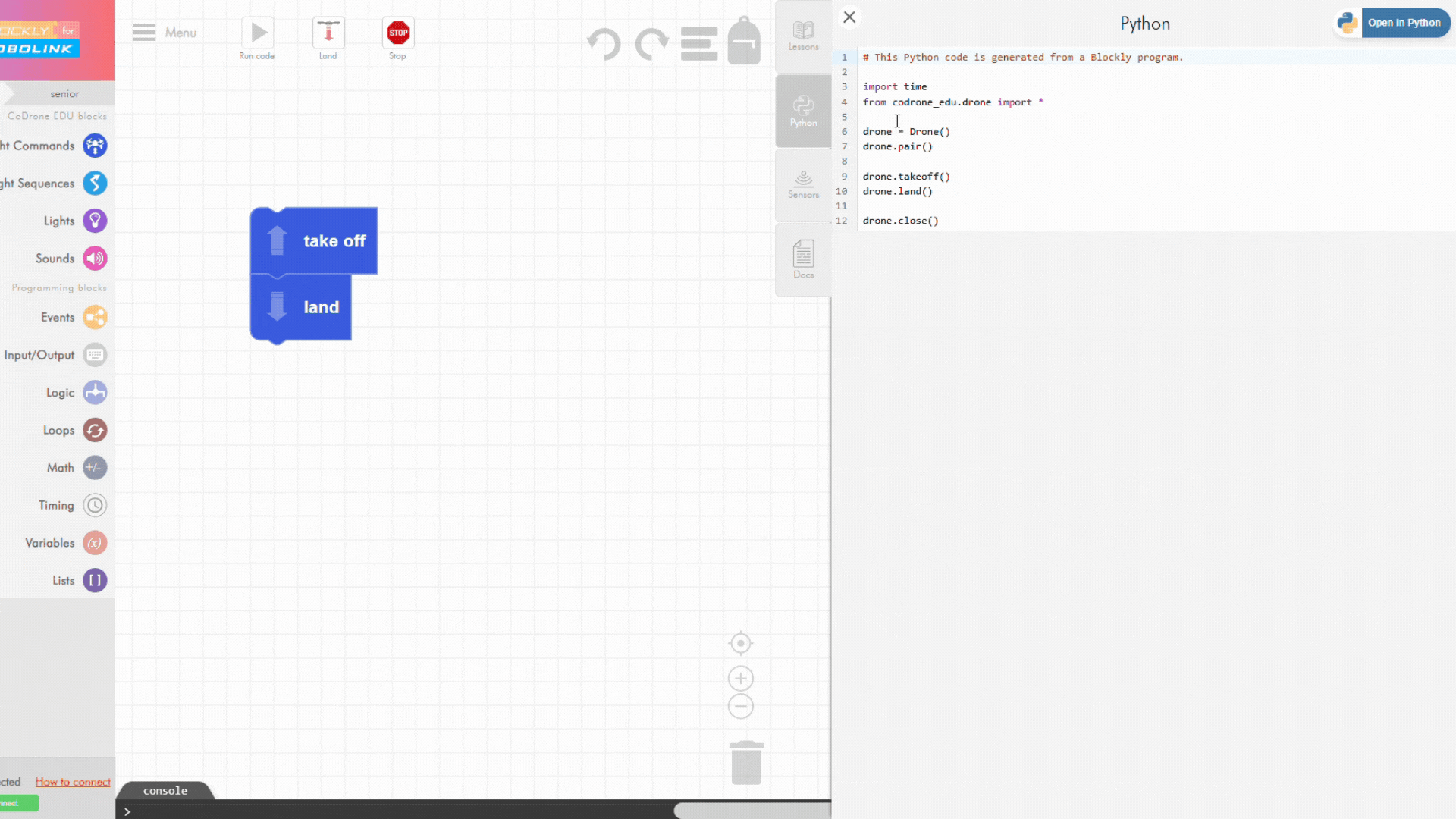Open the backpack icon

pos(744,42)
